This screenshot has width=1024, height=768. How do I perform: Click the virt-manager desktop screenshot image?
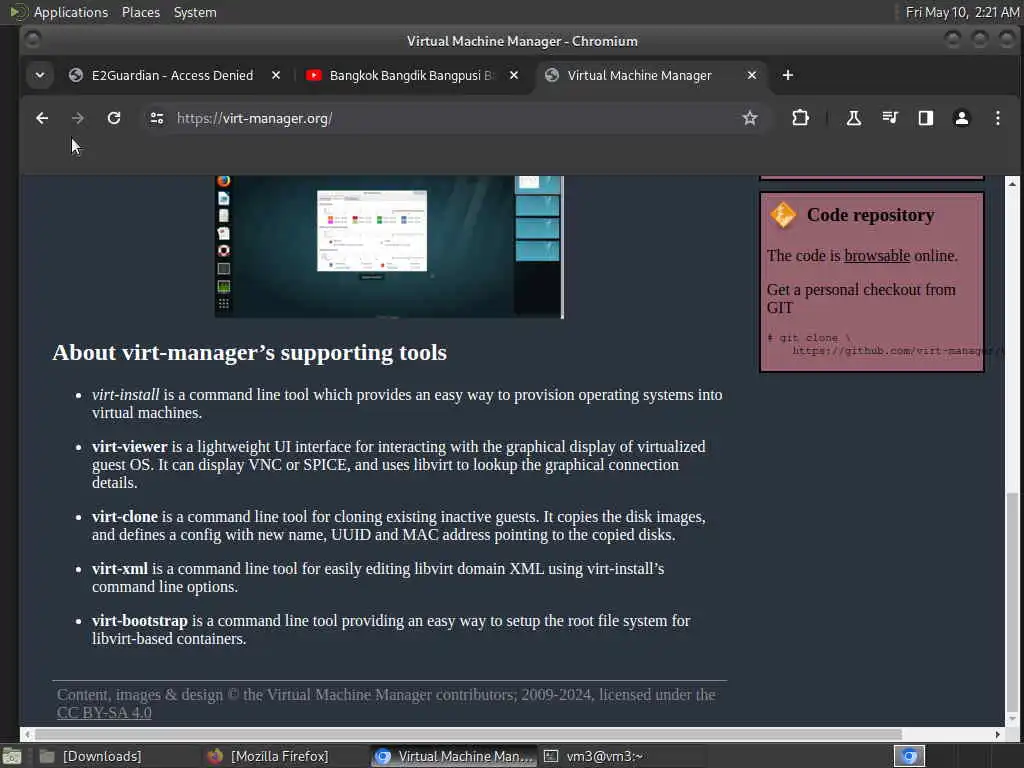coord(389,247)
